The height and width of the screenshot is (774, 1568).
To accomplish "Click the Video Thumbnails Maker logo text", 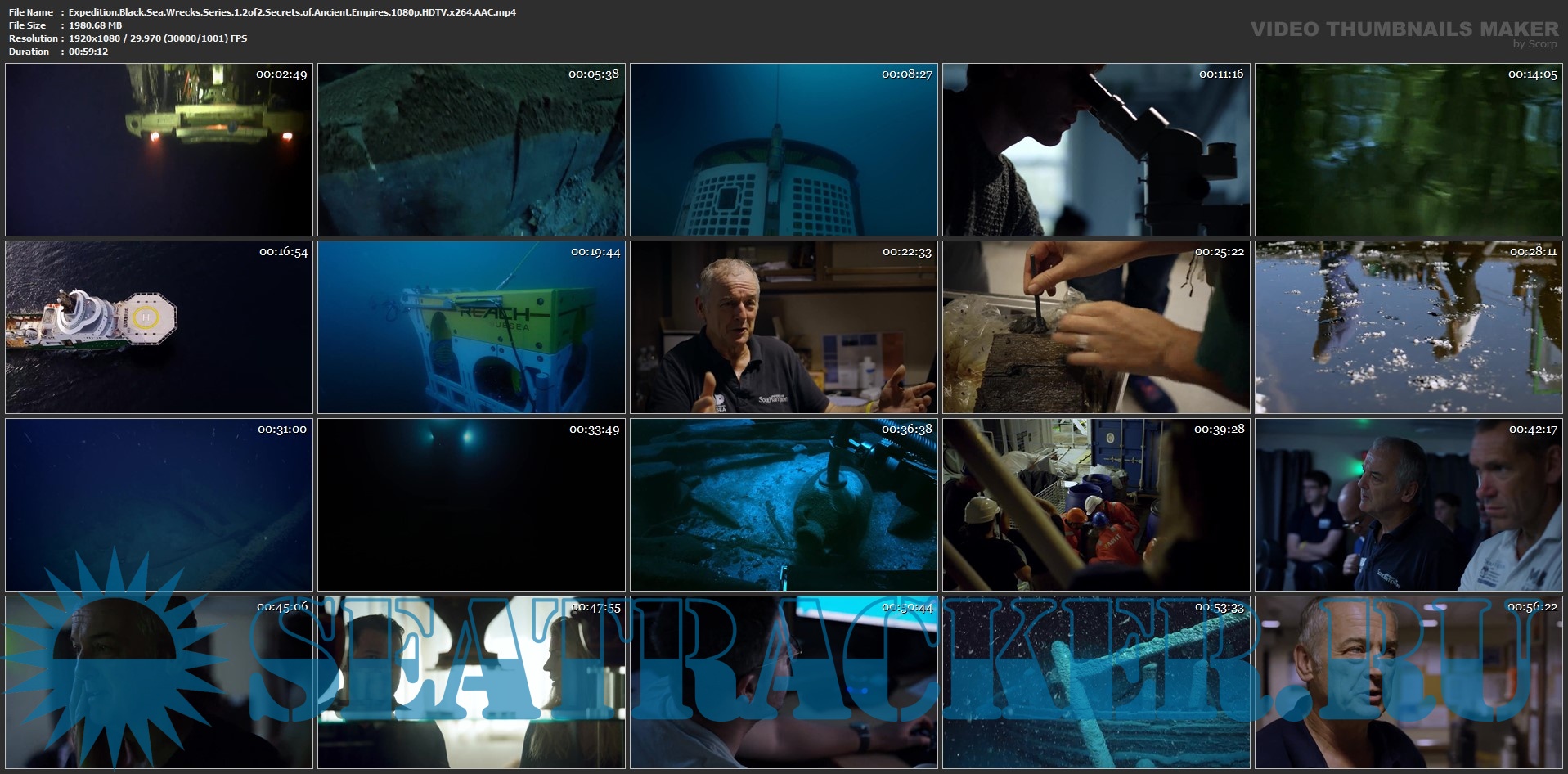I will [1404, 29].
